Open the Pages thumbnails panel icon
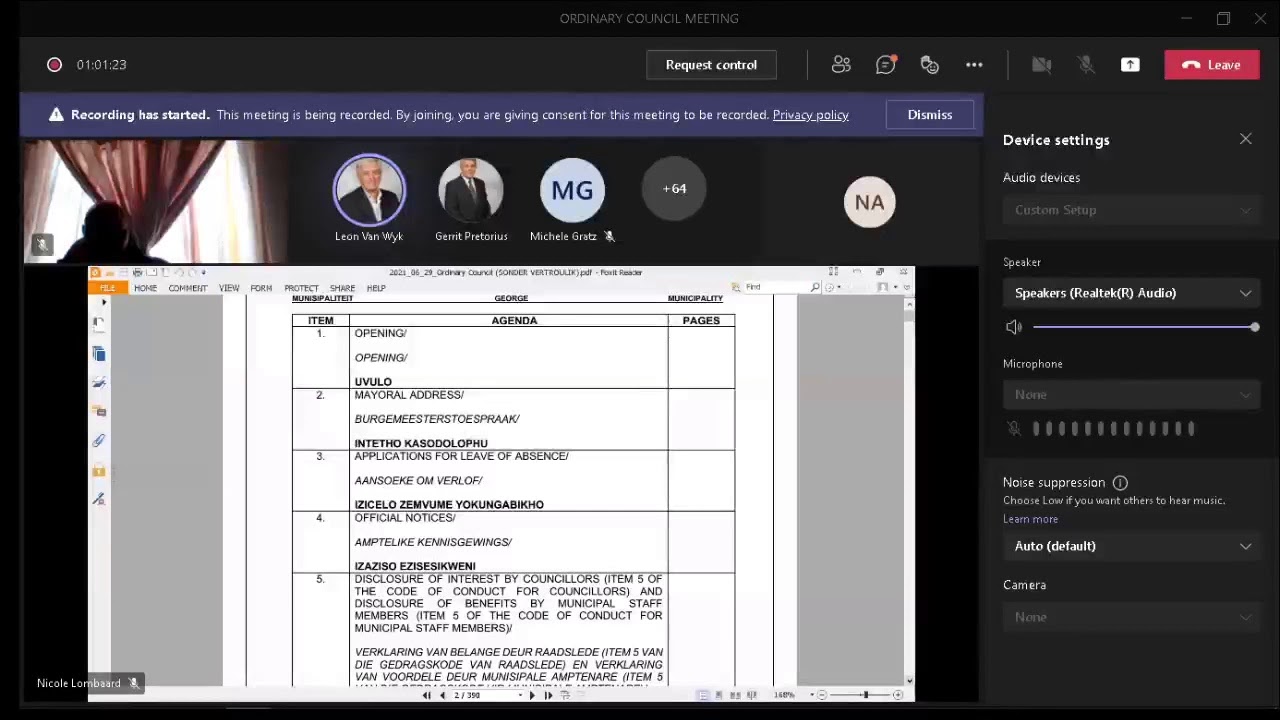The image size is (1280, 720). point(99,353)
